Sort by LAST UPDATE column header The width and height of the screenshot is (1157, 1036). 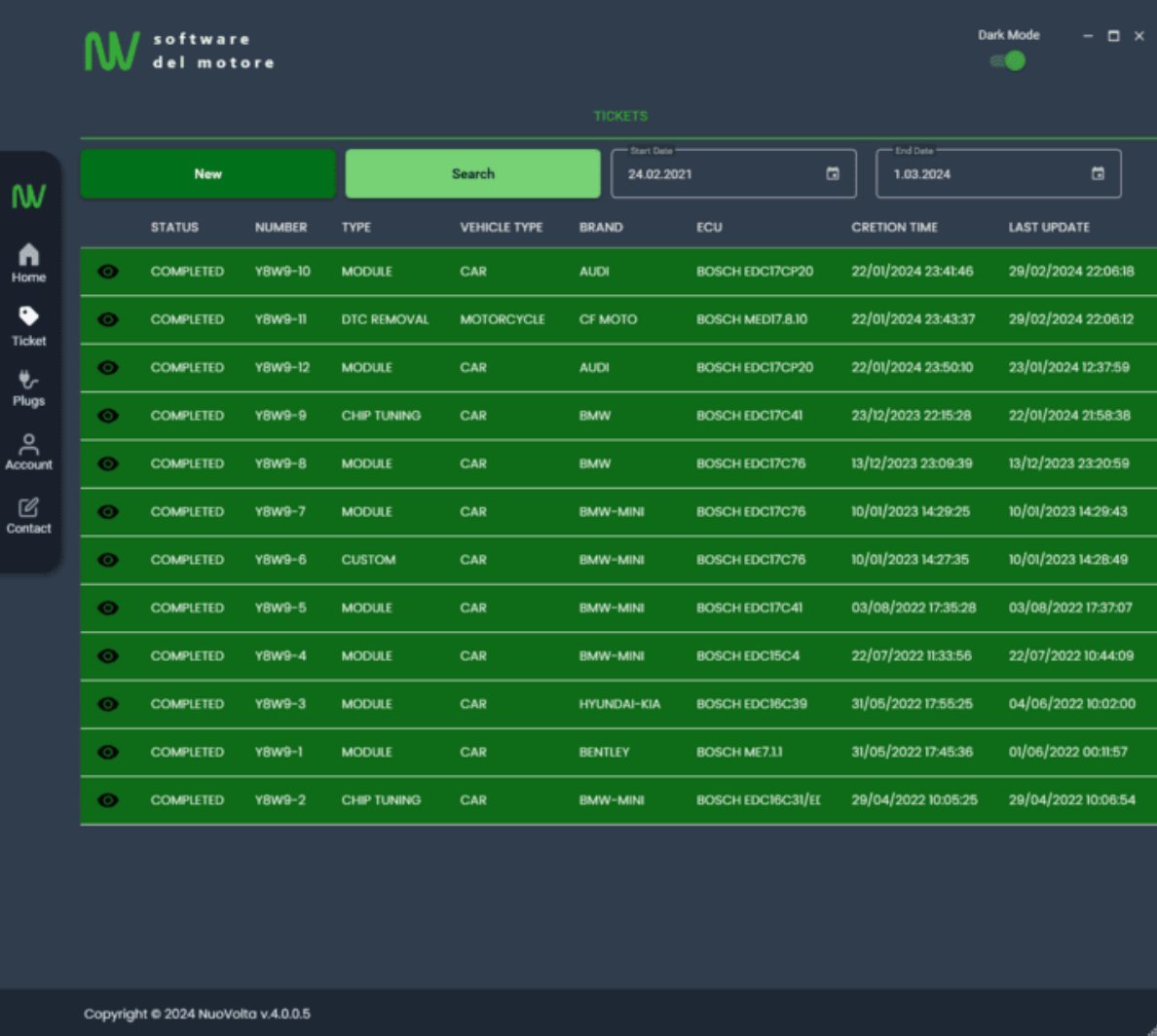[1049, 227]
